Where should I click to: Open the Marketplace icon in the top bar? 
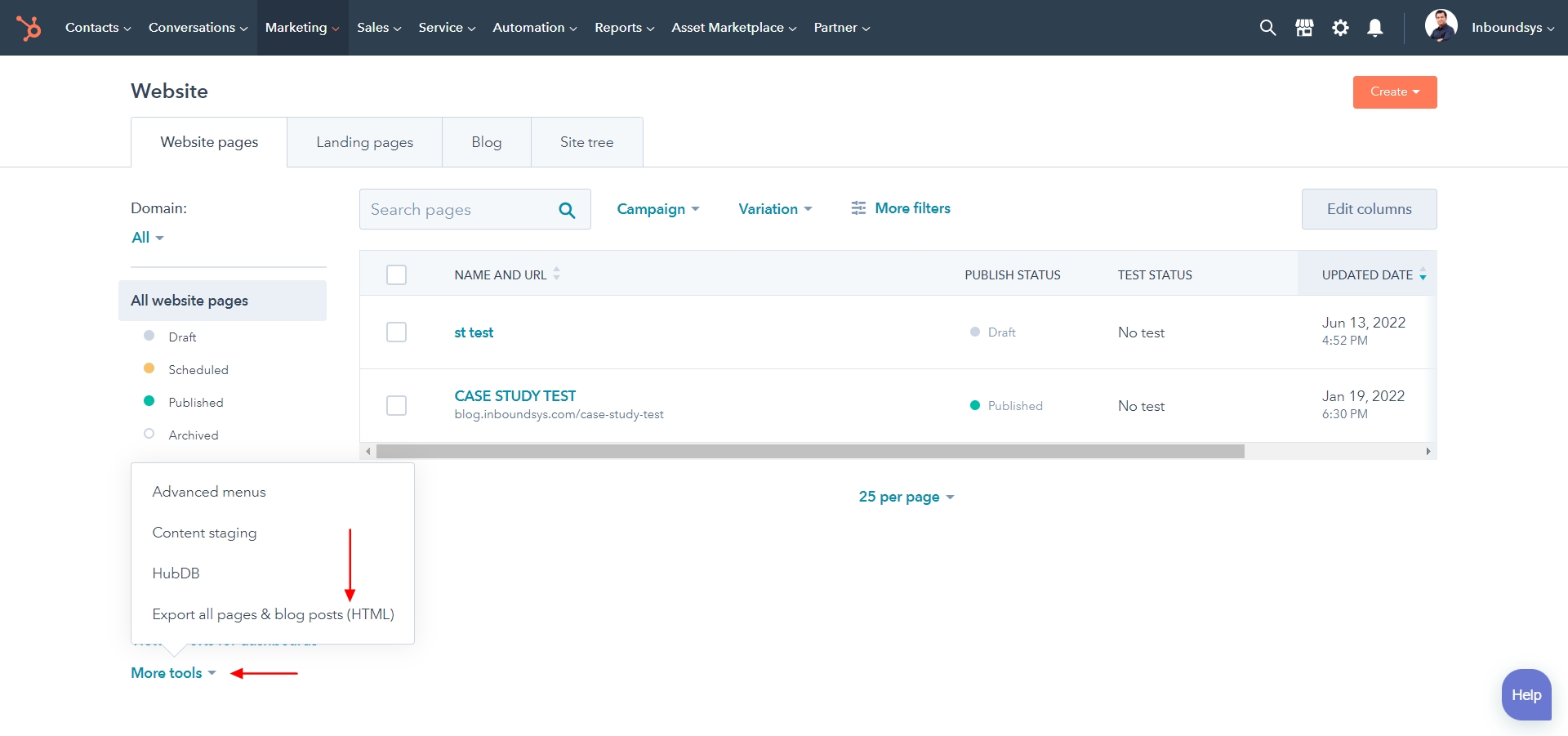[1303, 27]
